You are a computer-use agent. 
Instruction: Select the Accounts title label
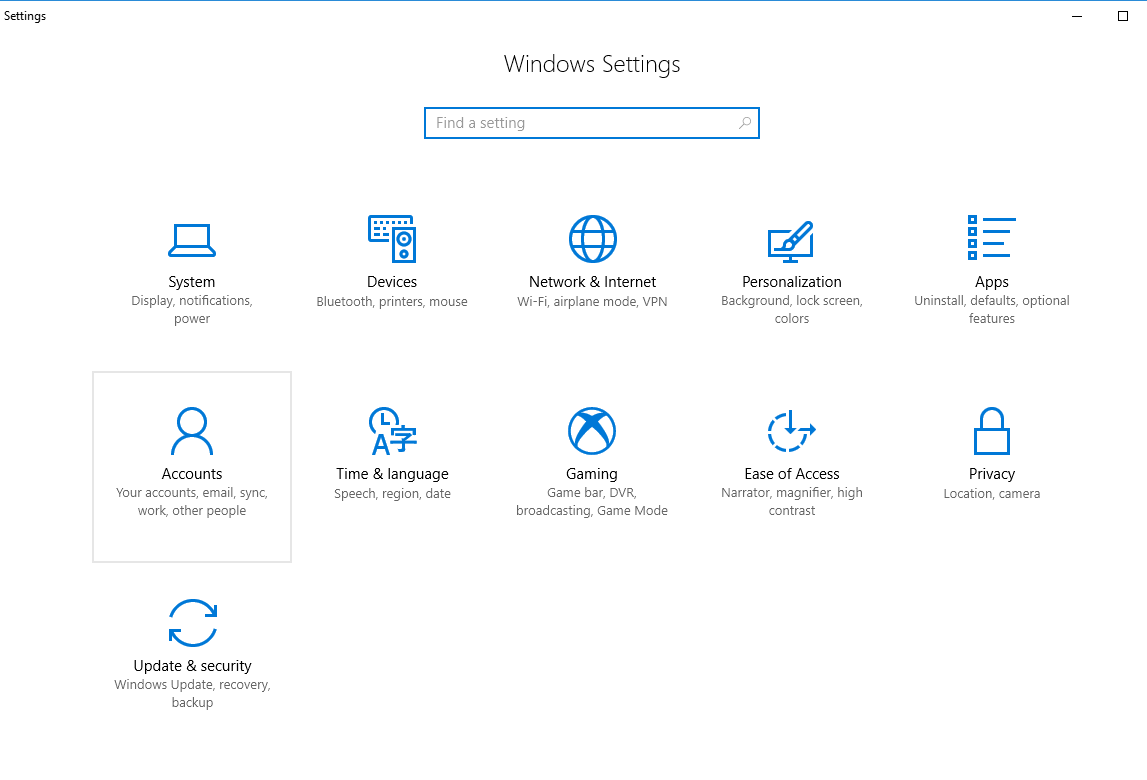[192, 473]
